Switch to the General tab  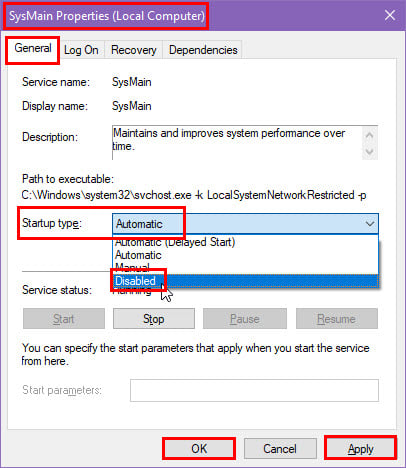pos(33,49)
